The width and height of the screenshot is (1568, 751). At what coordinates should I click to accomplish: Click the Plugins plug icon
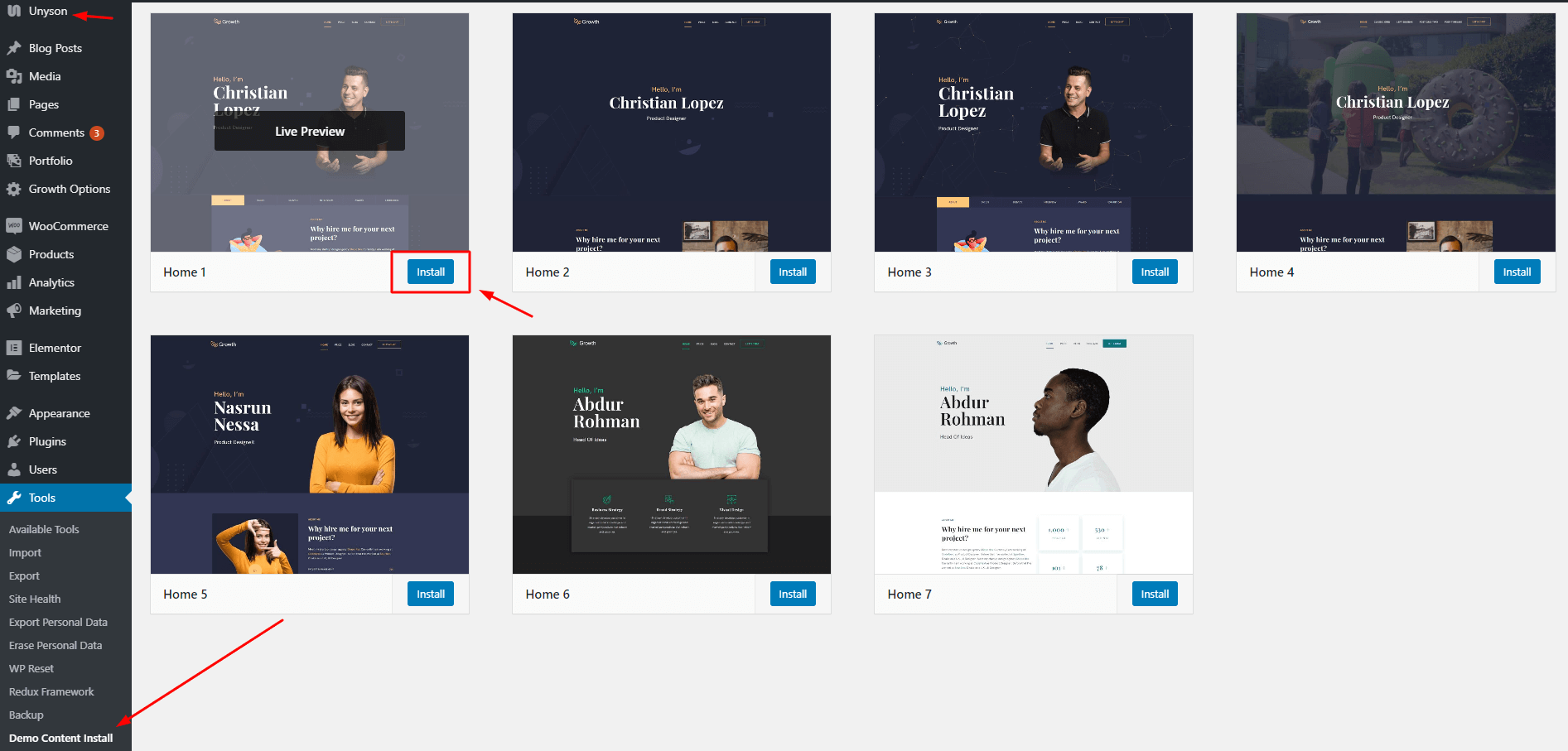tap(14, 441)
